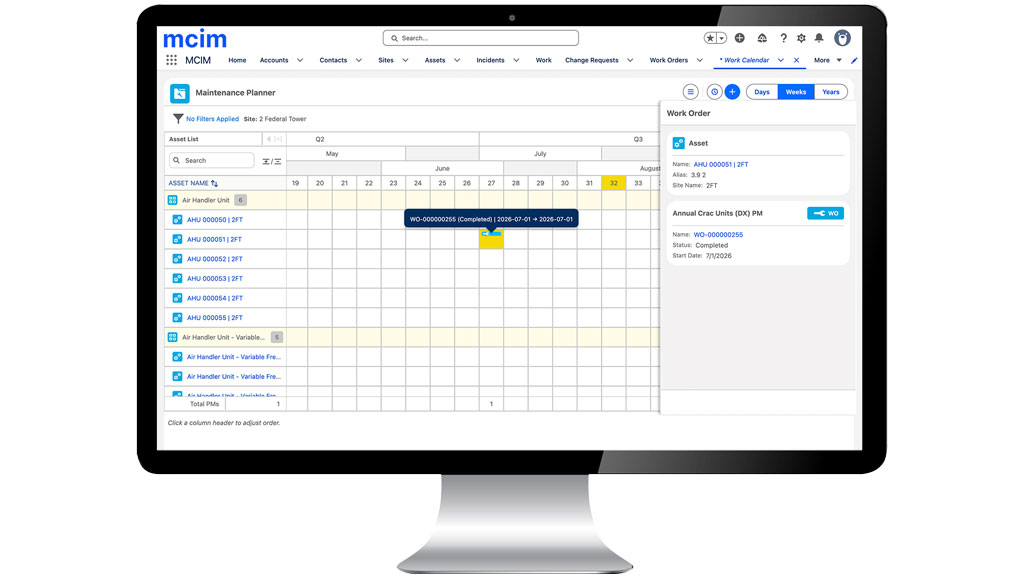
Task: Close the Work Calendar tab
Action: point(797,60)
